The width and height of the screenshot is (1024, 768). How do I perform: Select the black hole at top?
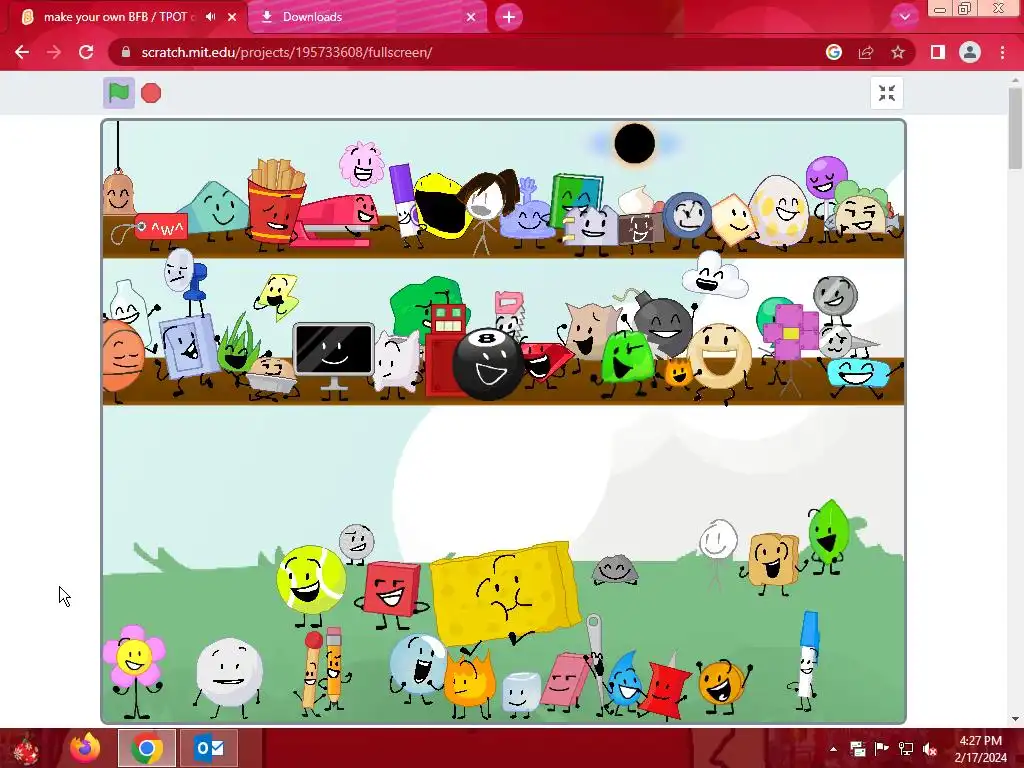click(634, 143)
